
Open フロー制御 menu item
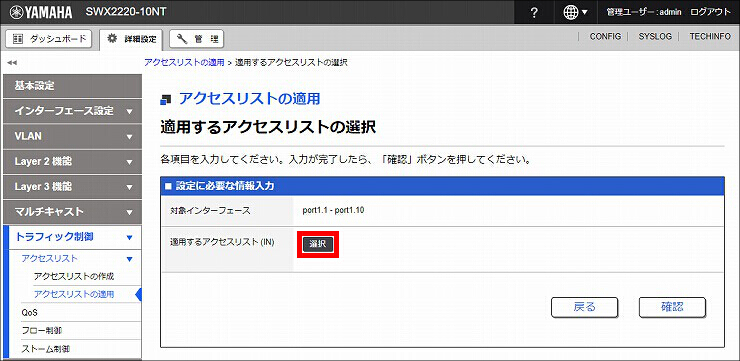[42, 330]
